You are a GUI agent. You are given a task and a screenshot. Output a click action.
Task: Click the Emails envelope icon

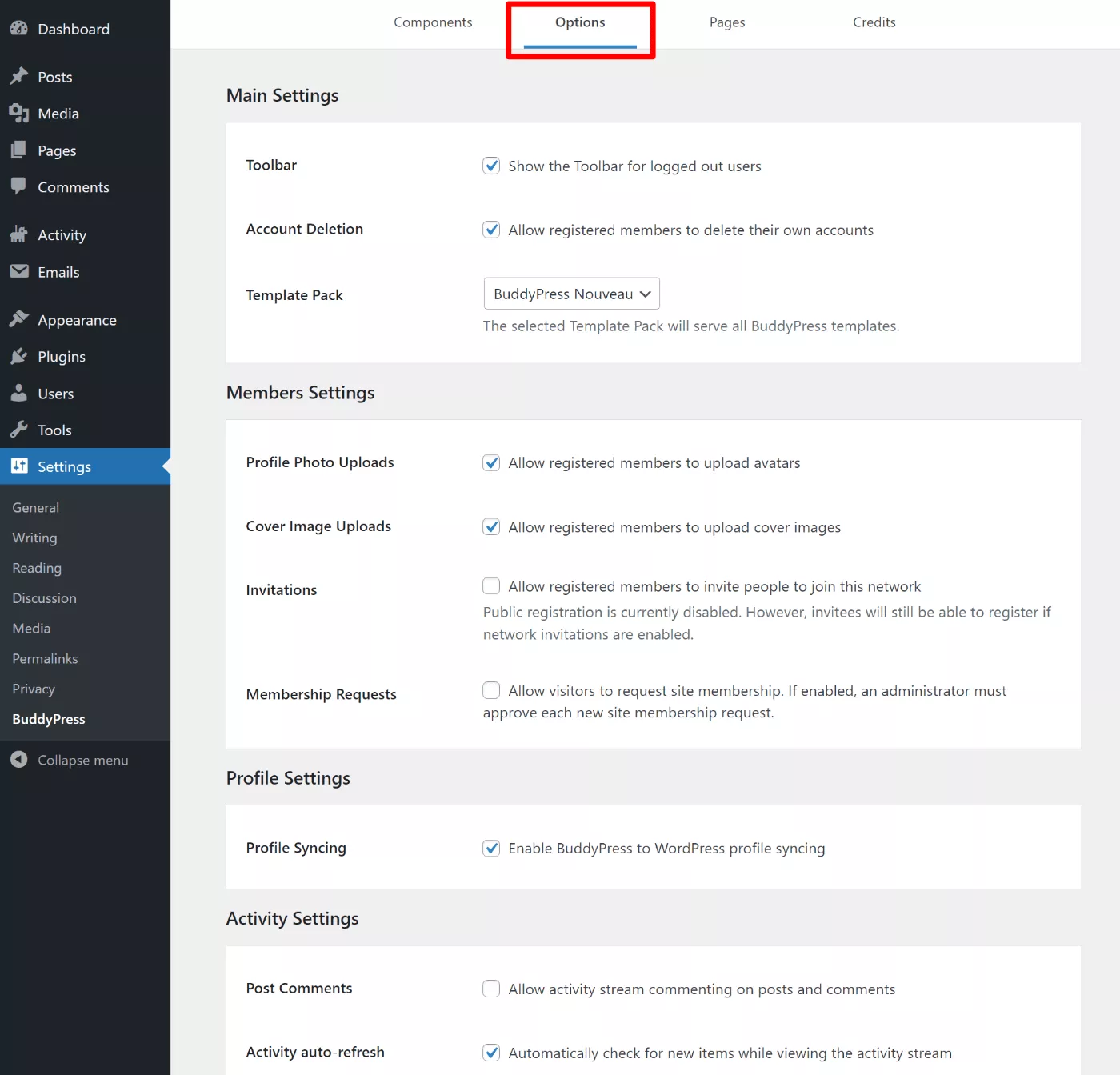pyautogui.click(x=19, y=271)
